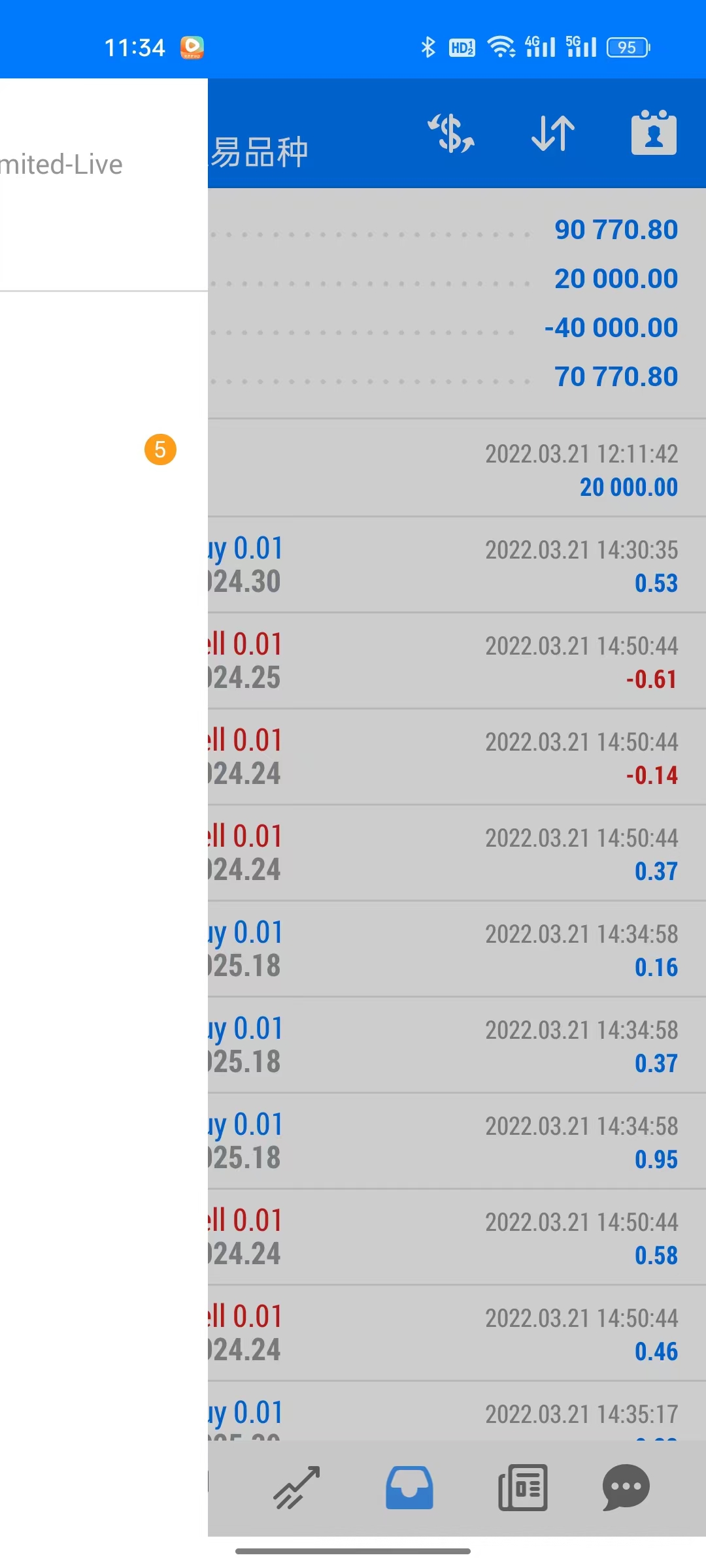
Task: Tap the sell deal with 0.58 profit
Action: coord(456,1237)
